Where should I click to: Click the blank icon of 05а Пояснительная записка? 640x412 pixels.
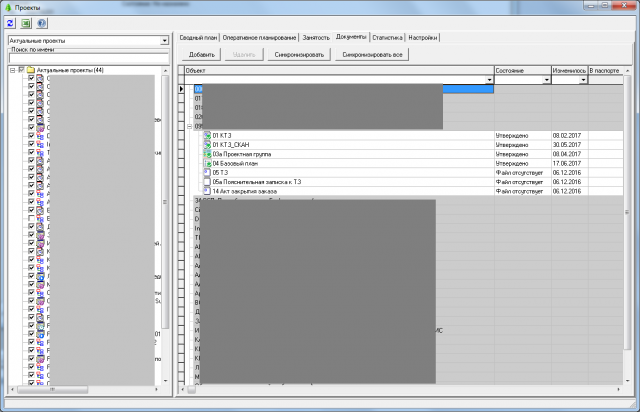coord(207,182)
